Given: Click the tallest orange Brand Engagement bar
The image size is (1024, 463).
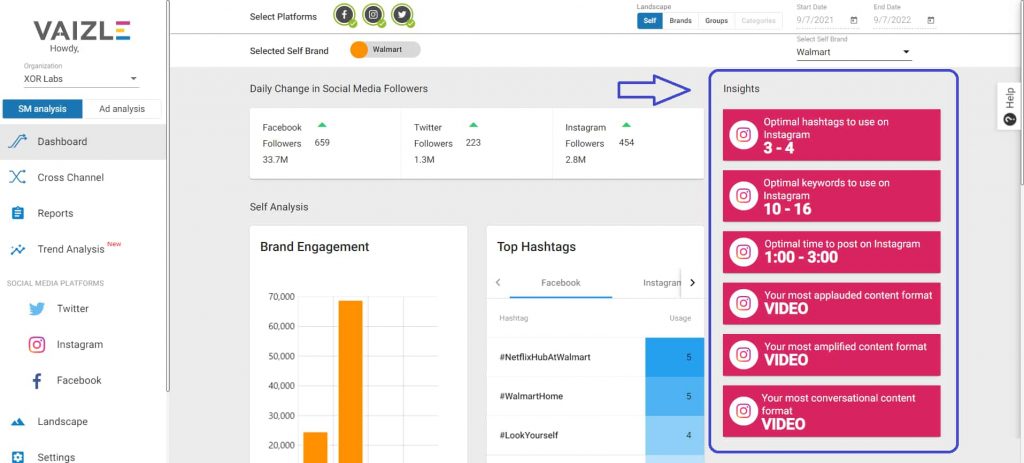Looking at the screenshot, I should [x=350, y=381].
